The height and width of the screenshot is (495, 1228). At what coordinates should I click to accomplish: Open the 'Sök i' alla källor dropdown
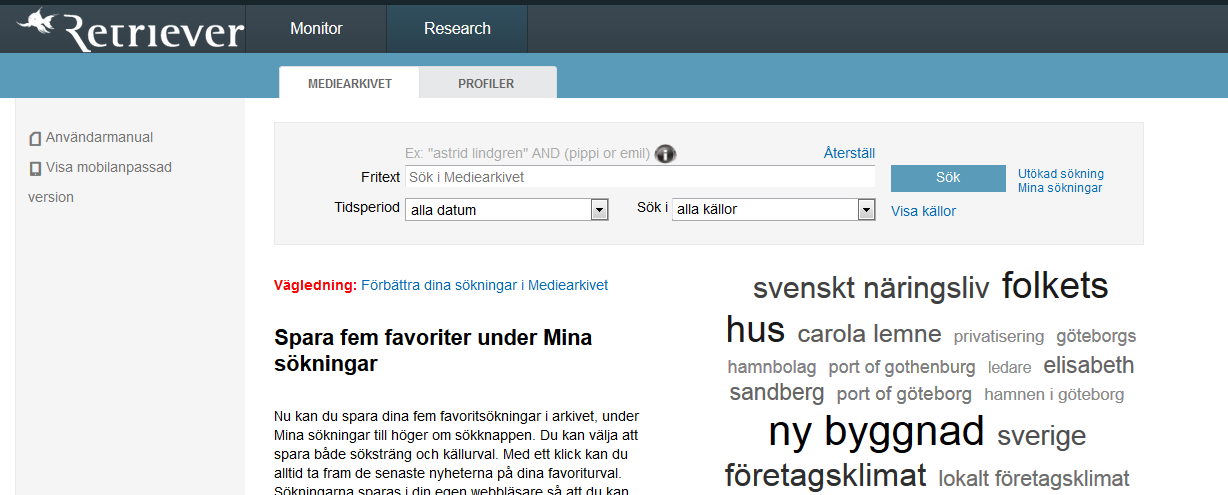click(x=774, y=210)
